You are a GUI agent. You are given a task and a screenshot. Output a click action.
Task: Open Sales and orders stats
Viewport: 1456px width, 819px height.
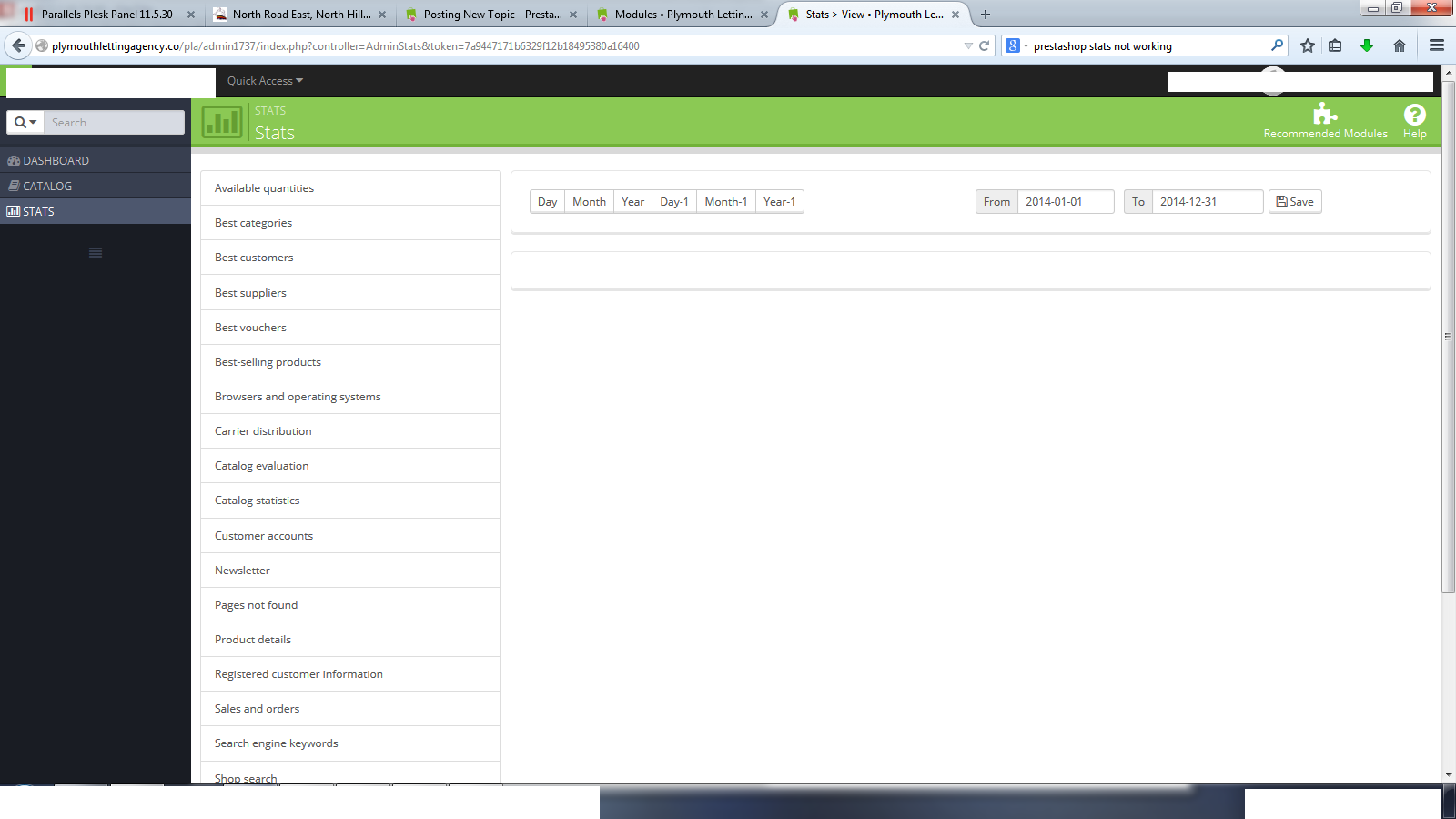[x=350, y=709]
